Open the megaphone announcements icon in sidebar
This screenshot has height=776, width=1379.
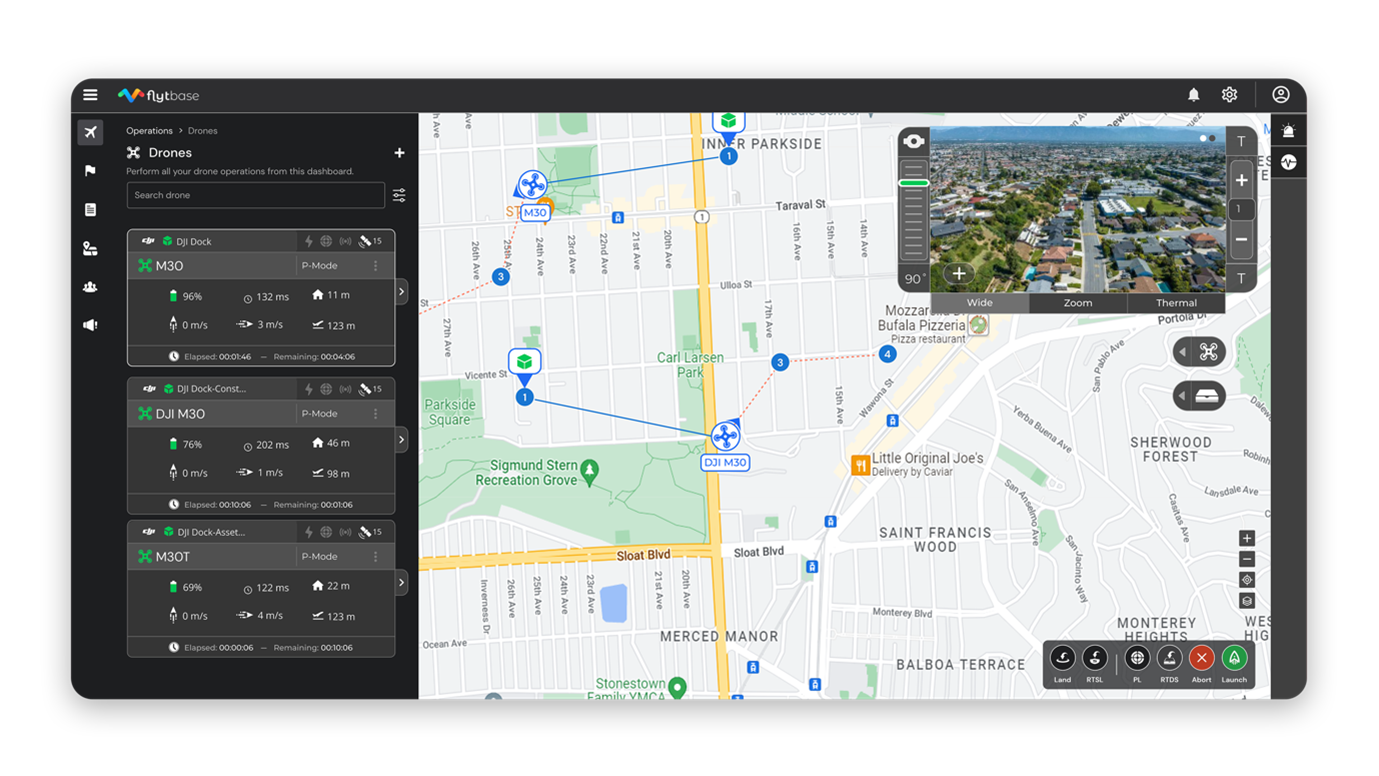(90, 325)
